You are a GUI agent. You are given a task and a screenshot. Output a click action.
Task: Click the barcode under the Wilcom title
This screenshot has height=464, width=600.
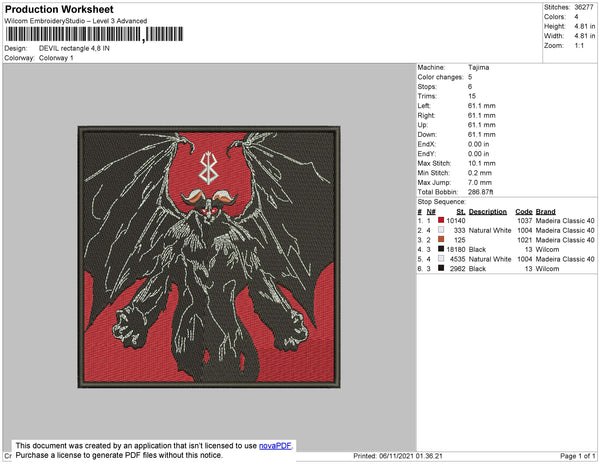(94, 34)
